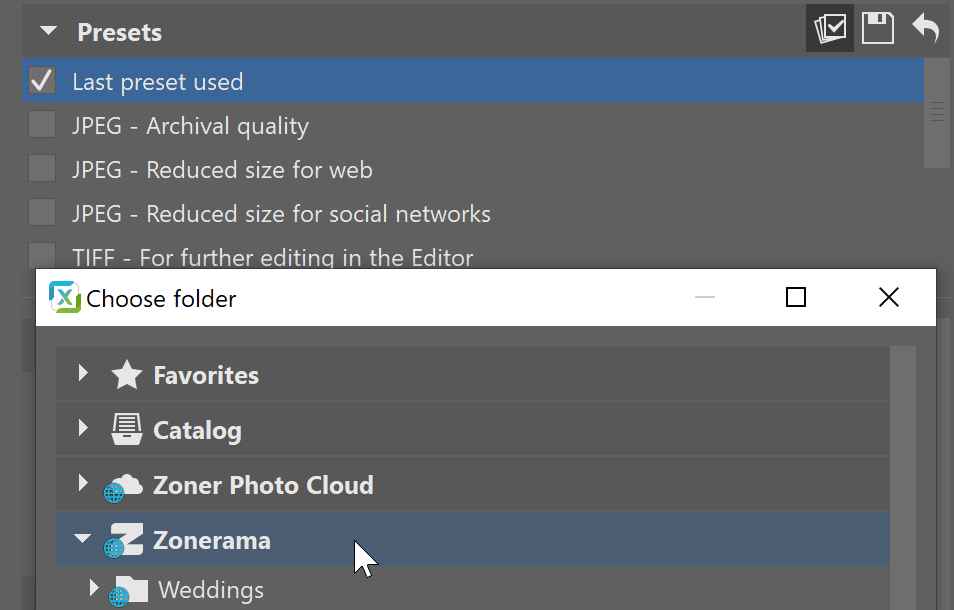Expand the Favorites tree node

click(x=83, y=373)
